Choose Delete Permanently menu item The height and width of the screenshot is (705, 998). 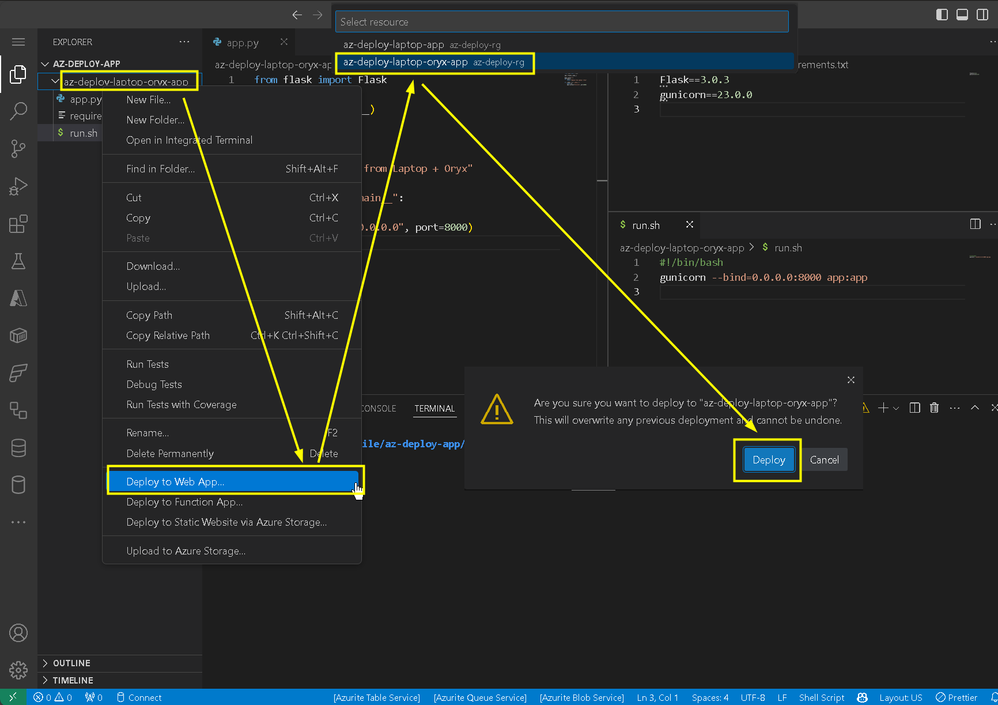233,454
